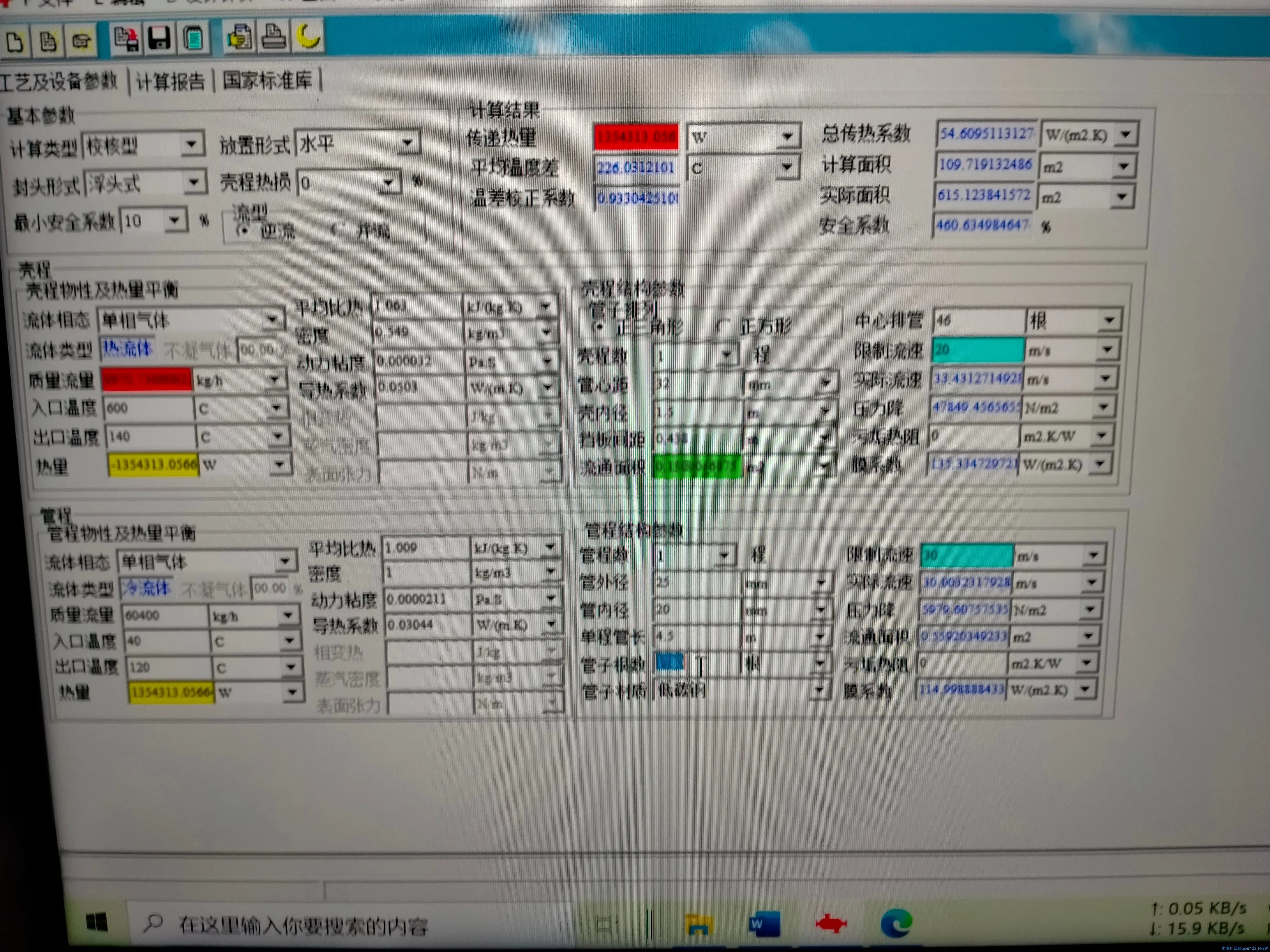Click the 管外径 field showing 25
Viewport: 1270px width, 952px height.
696,583
